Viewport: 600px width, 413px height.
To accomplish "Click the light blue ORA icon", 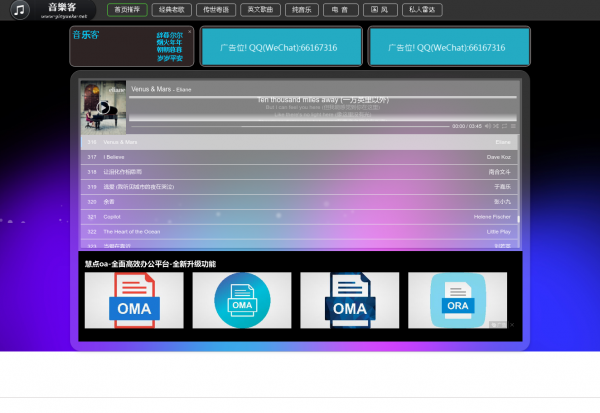I will 457,300.
